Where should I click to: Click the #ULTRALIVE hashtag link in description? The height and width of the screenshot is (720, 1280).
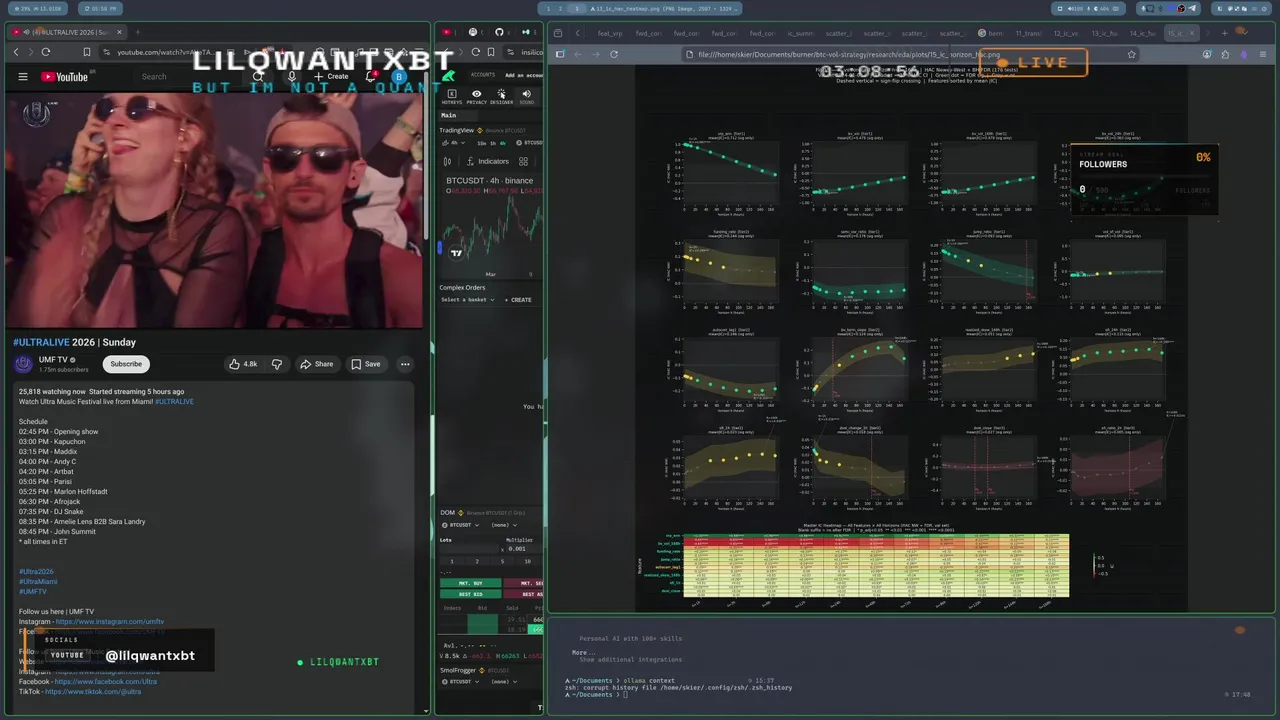[174, 402]
